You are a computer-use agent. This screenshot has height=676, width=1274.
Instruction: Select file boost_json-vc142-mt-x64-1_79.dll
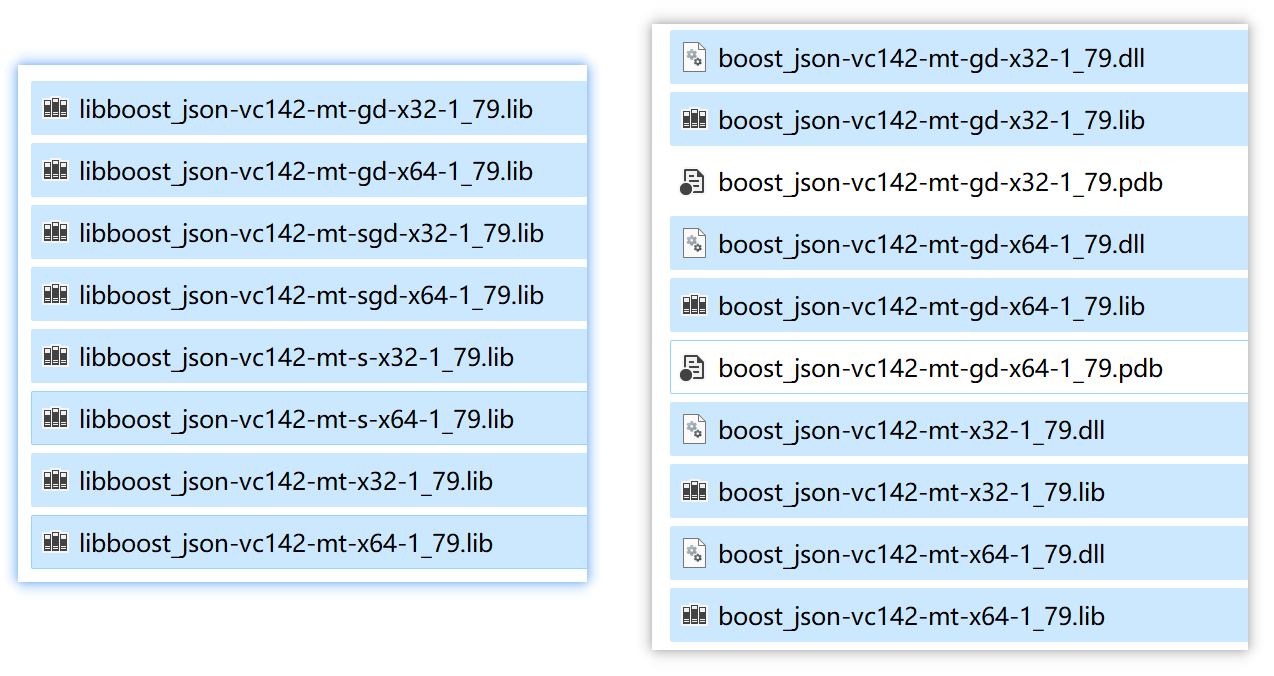pos(911,554)
